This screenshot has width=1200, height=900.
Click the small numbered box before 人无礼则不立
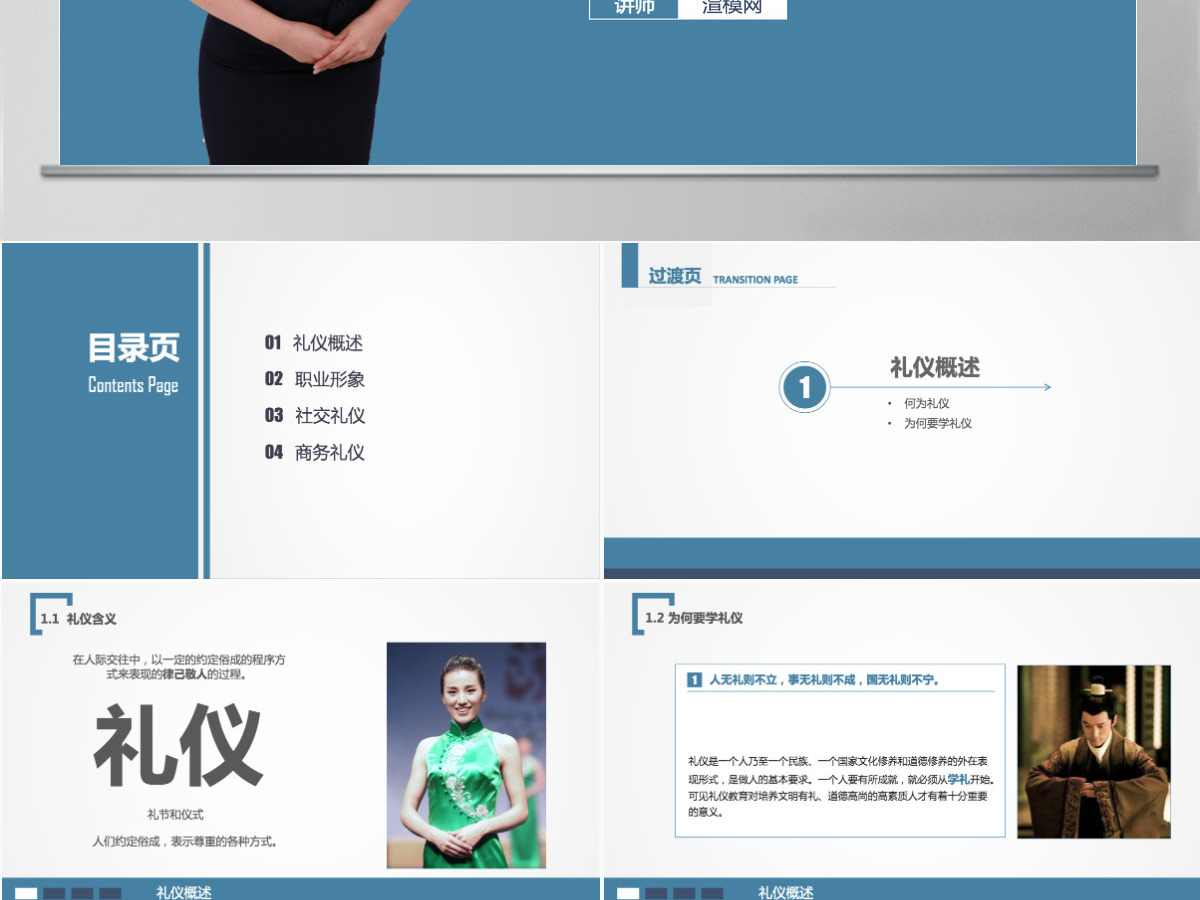pyautogui.click(x=694, y=680)
